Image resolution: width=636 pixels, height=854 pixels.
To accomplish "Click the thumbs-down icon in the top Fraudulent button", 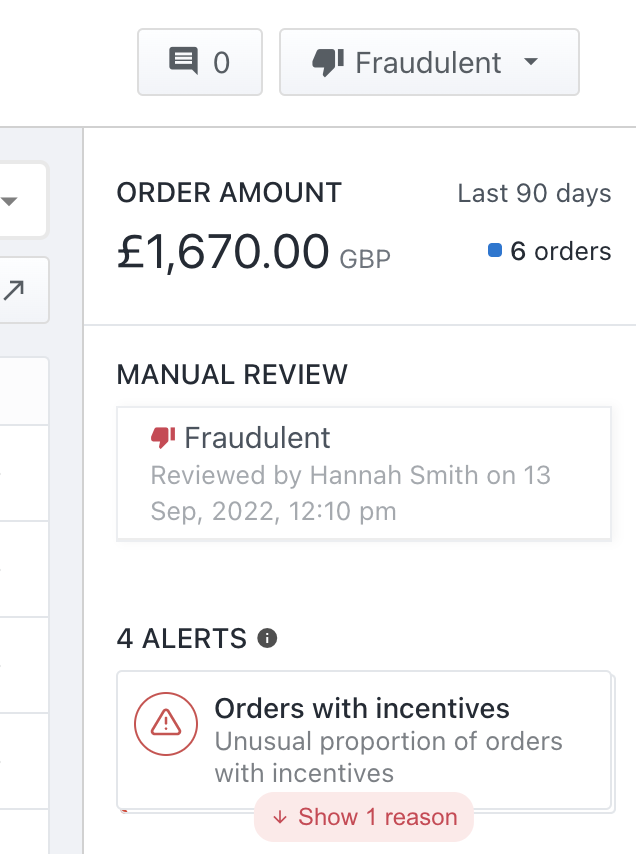I will [x=328, y=62].
